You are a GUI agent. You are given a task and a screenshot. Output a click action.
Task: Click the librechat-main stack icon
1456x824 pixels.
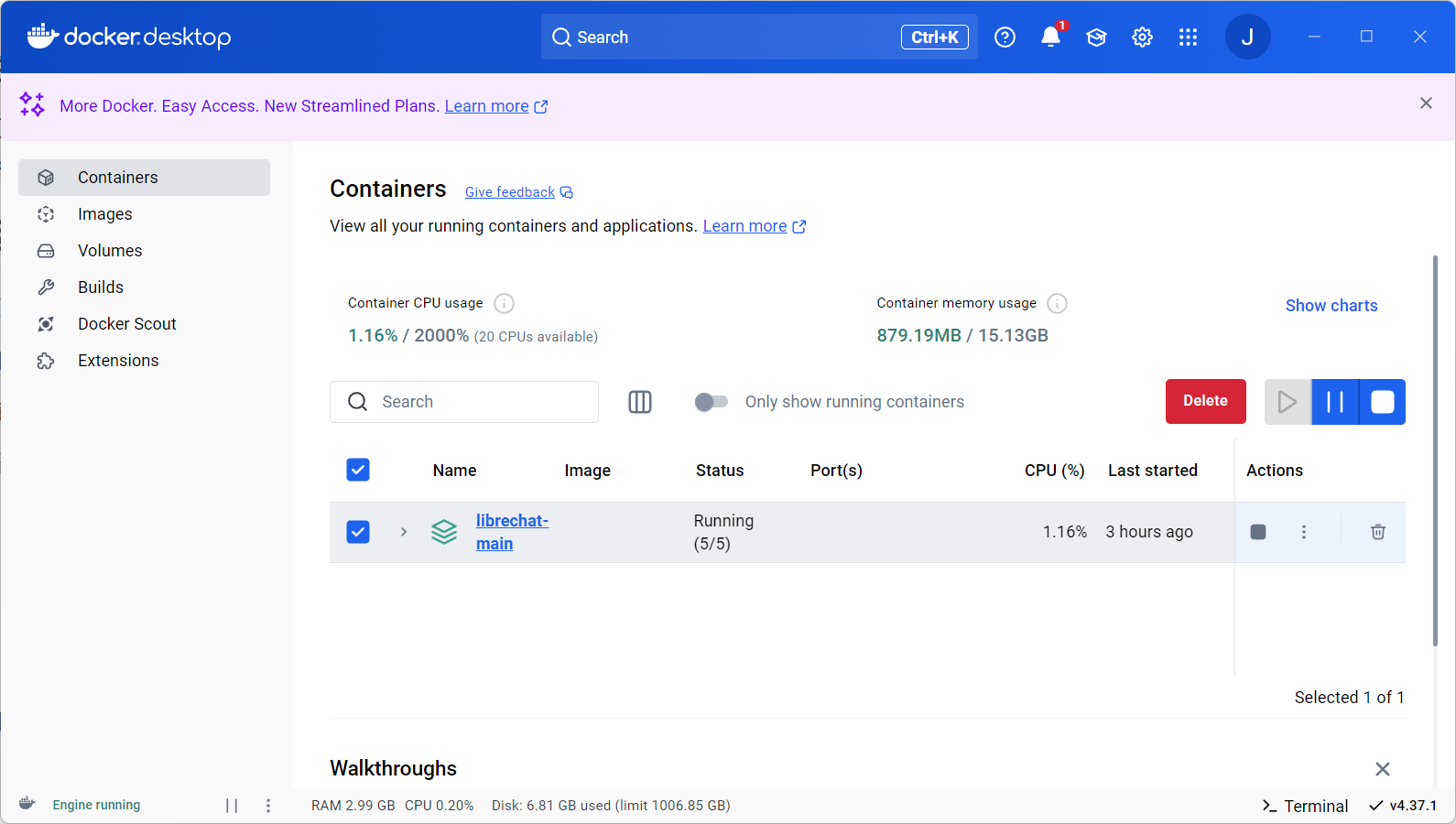coord(444,532)
